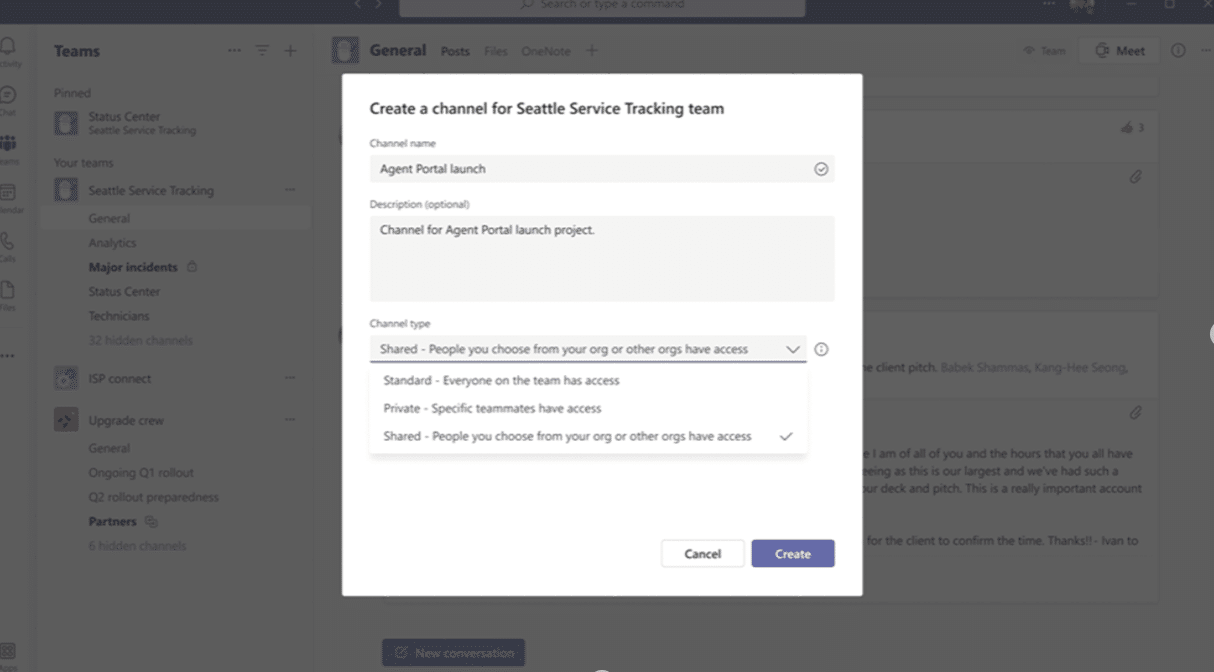The width and height of the screenshot is (1214, 672).
Task: Select Shared channel type option
Action: 588,436
